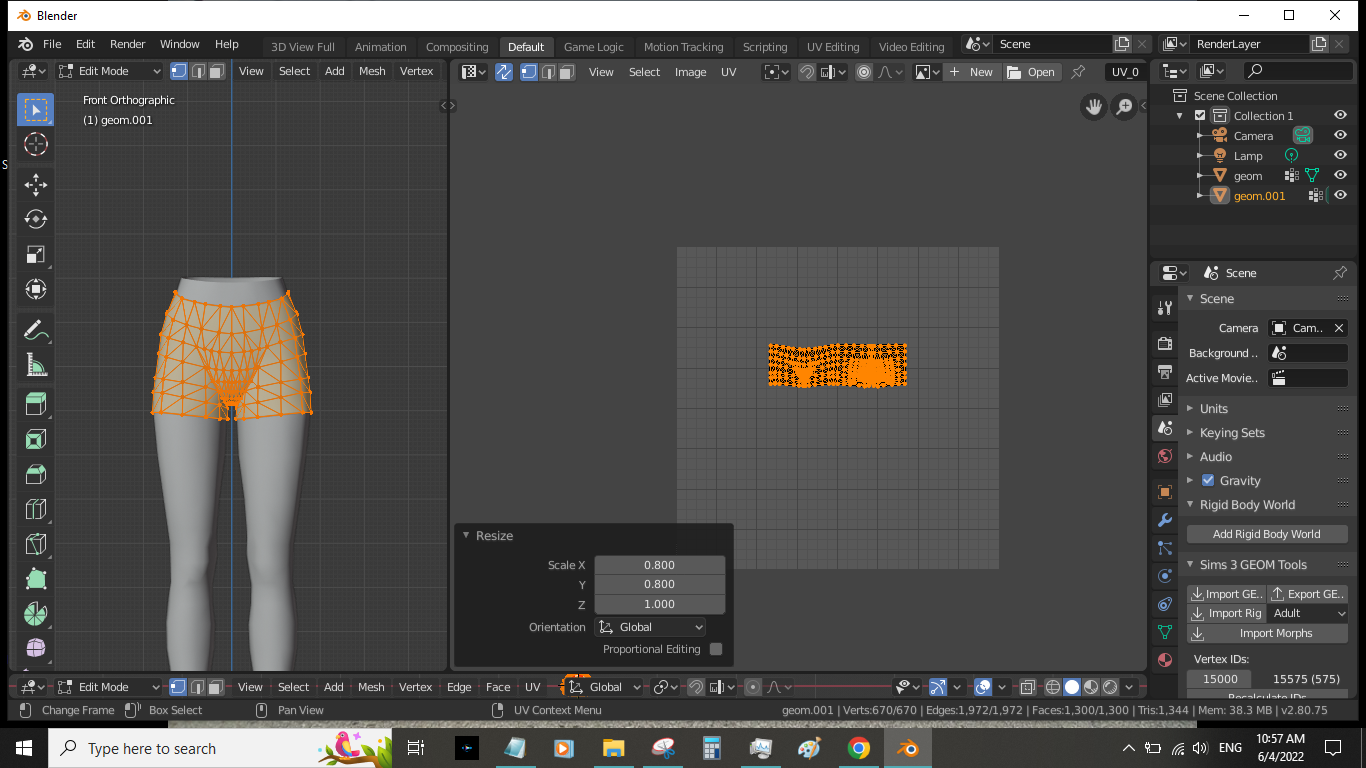Select the Inset Faces tool
This screenshot has height=768, width=1366.
click(x=35, y=439)
